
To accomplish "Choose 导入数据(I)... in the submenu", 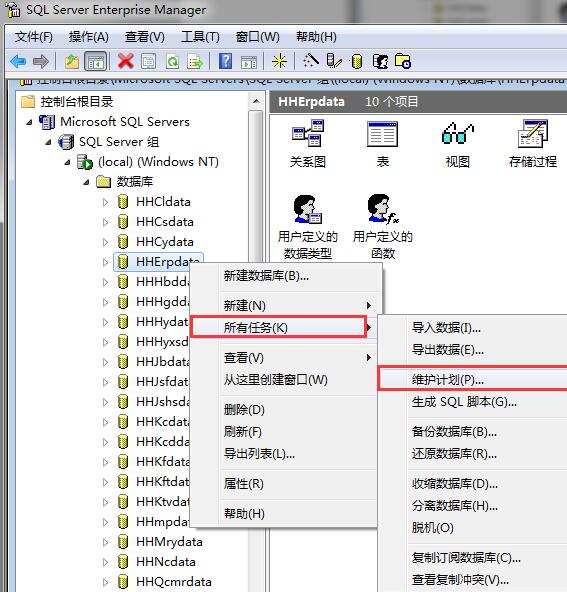I will click(x=473, y=327).
